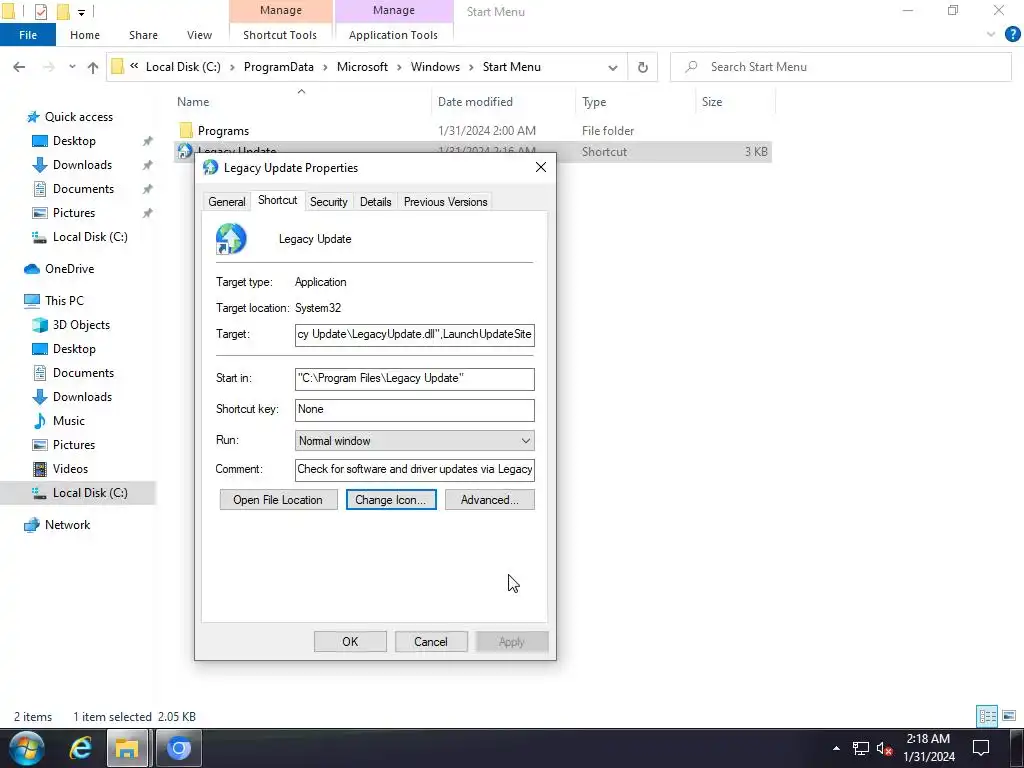1024x768 pixels.
Task: Click in the Start in field
Action: [x=415, y=379]
